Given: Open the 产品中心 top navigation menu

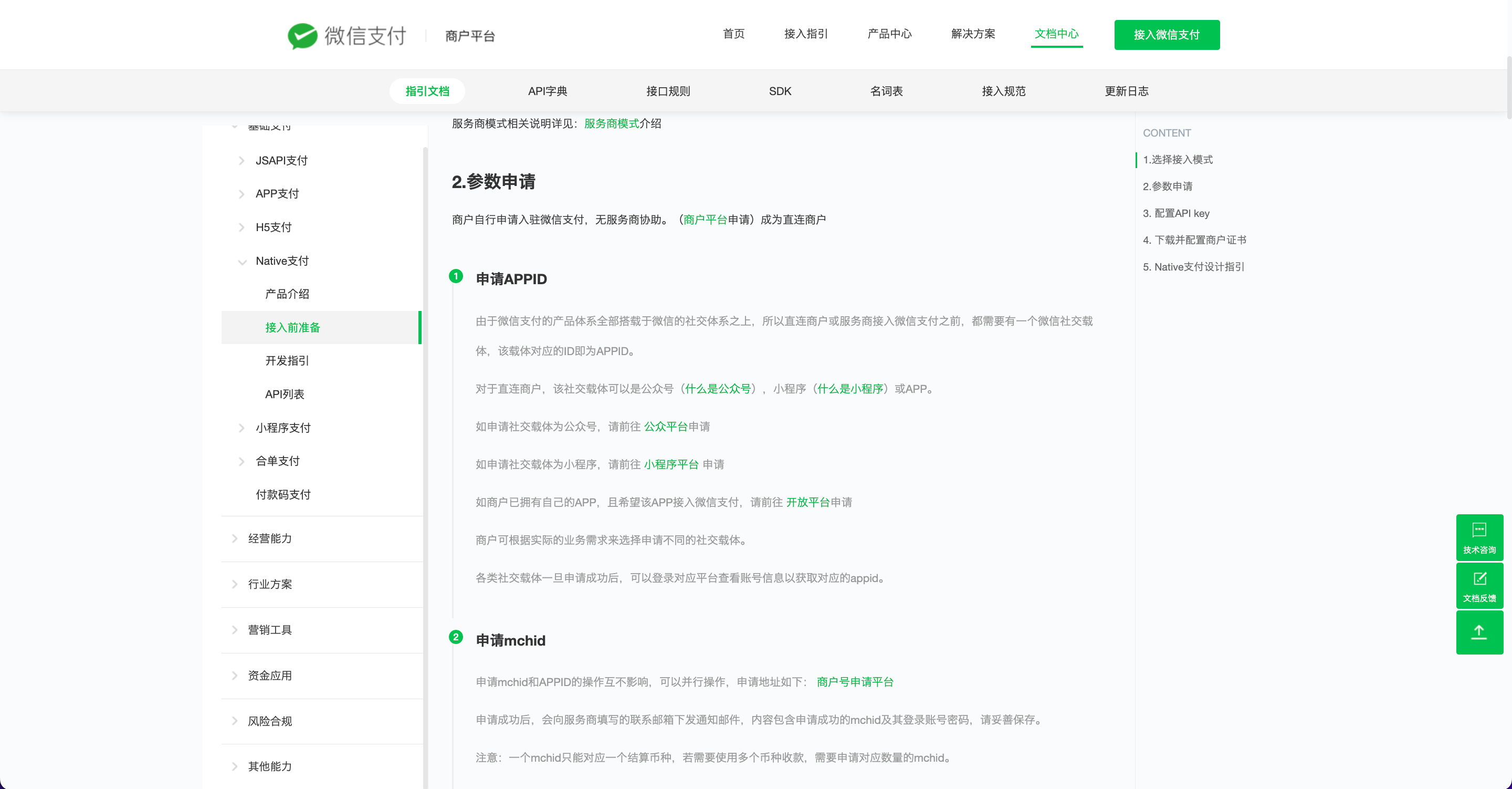Looking at the screenshot, I should [889, 34].
